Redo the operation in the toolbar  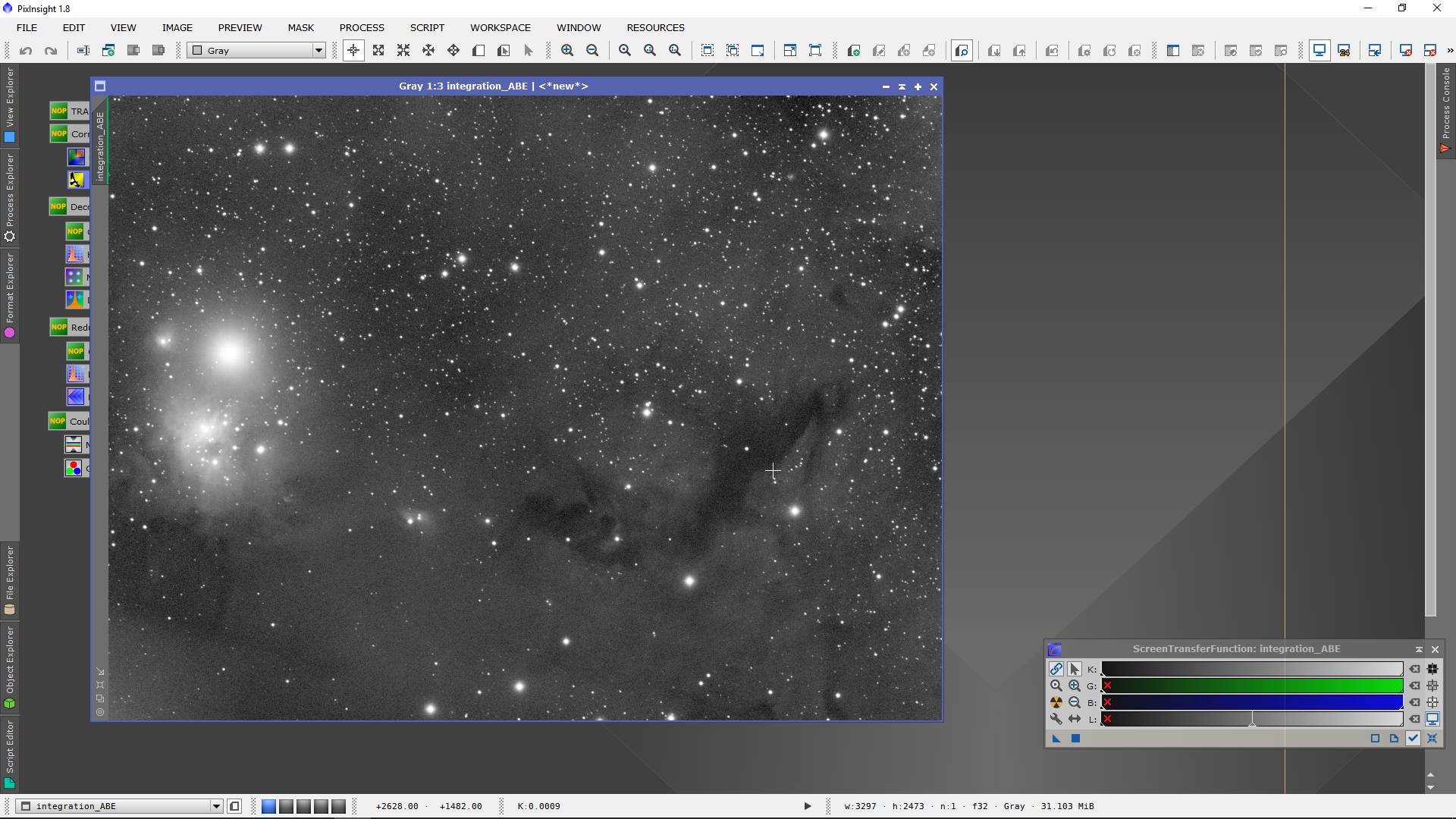tap(51, 51)
